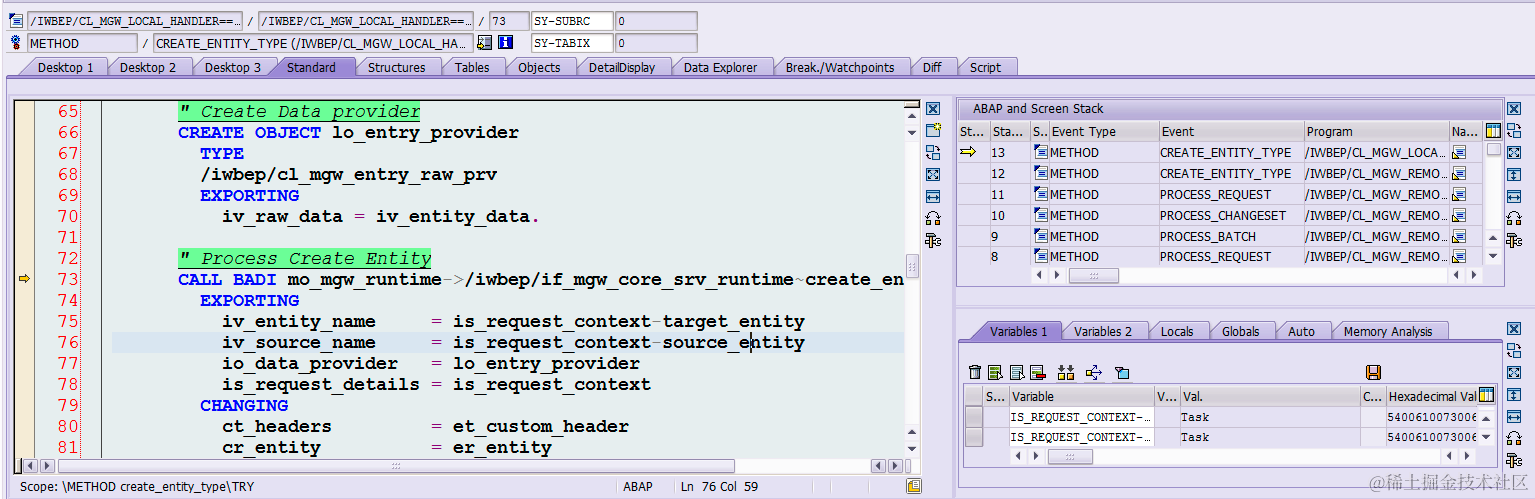Click the New Tool icon beside the editor
This screenshot has width=1535, height=499.
pos(932,131)
